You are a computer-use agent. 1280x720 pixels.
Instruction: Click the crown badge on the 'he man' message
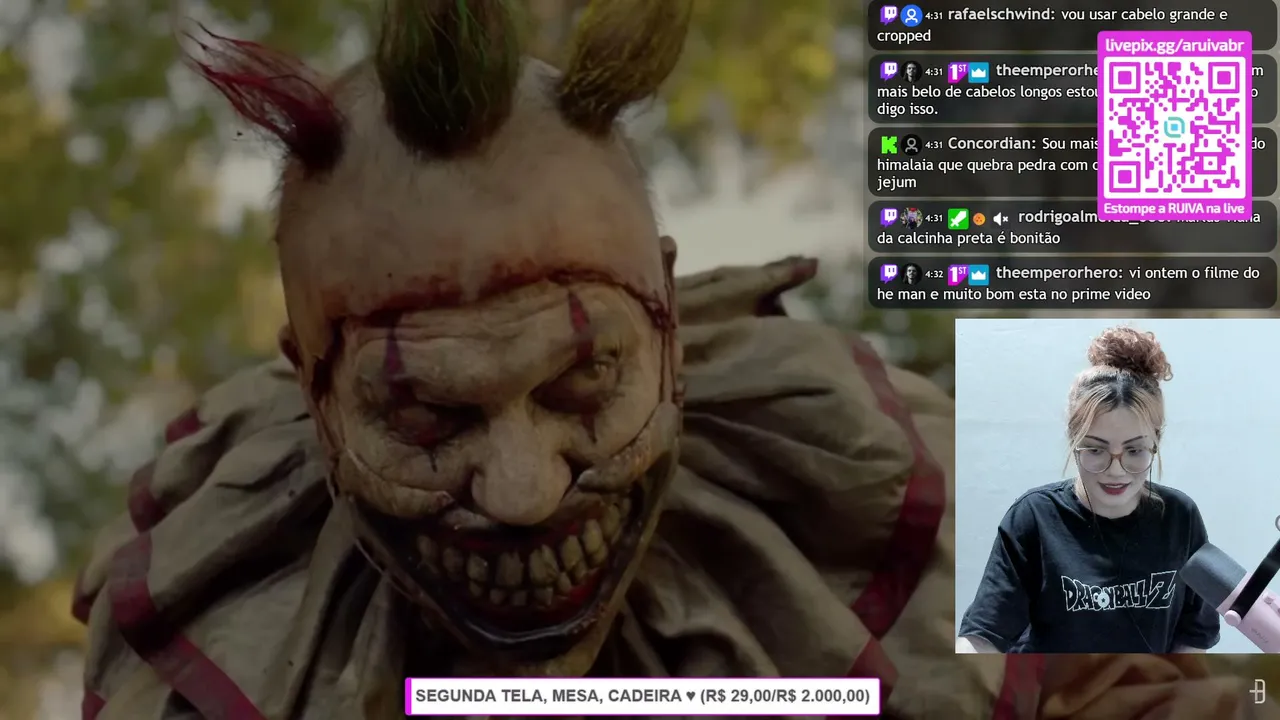(978, 273)
